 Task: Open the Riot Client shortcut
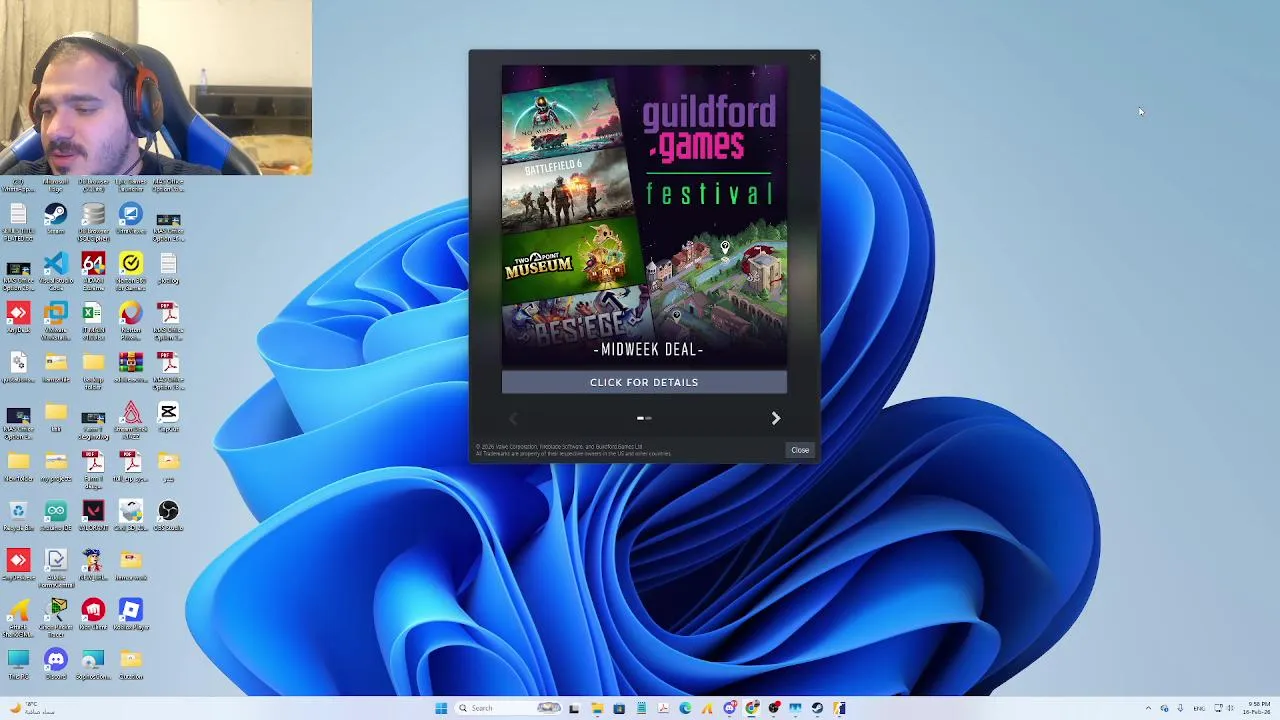[93, 613]
